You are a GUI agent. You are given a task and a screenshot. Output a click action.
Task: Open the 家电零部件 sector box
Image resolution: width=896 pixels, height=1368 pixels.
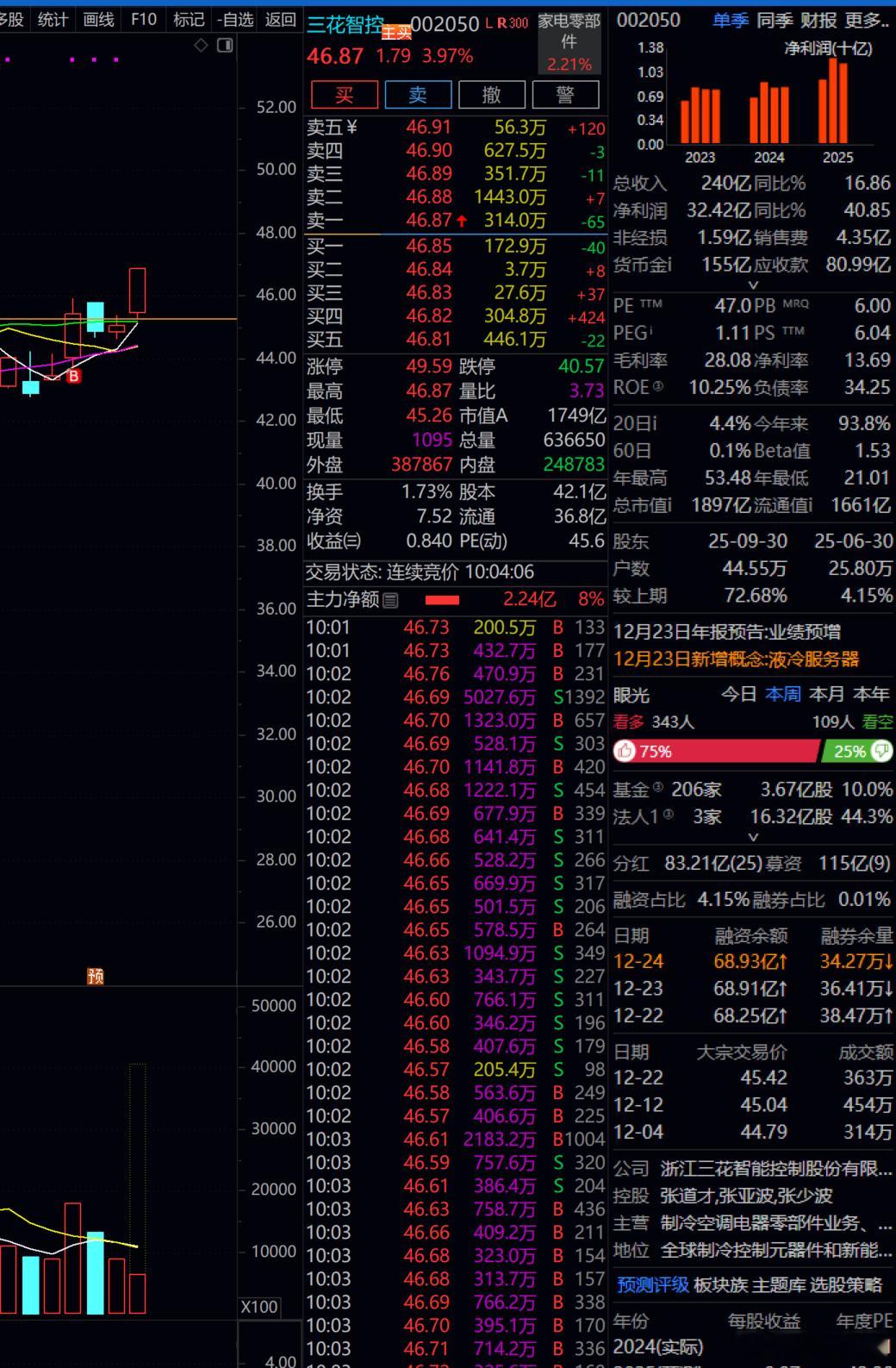[569, 41]
